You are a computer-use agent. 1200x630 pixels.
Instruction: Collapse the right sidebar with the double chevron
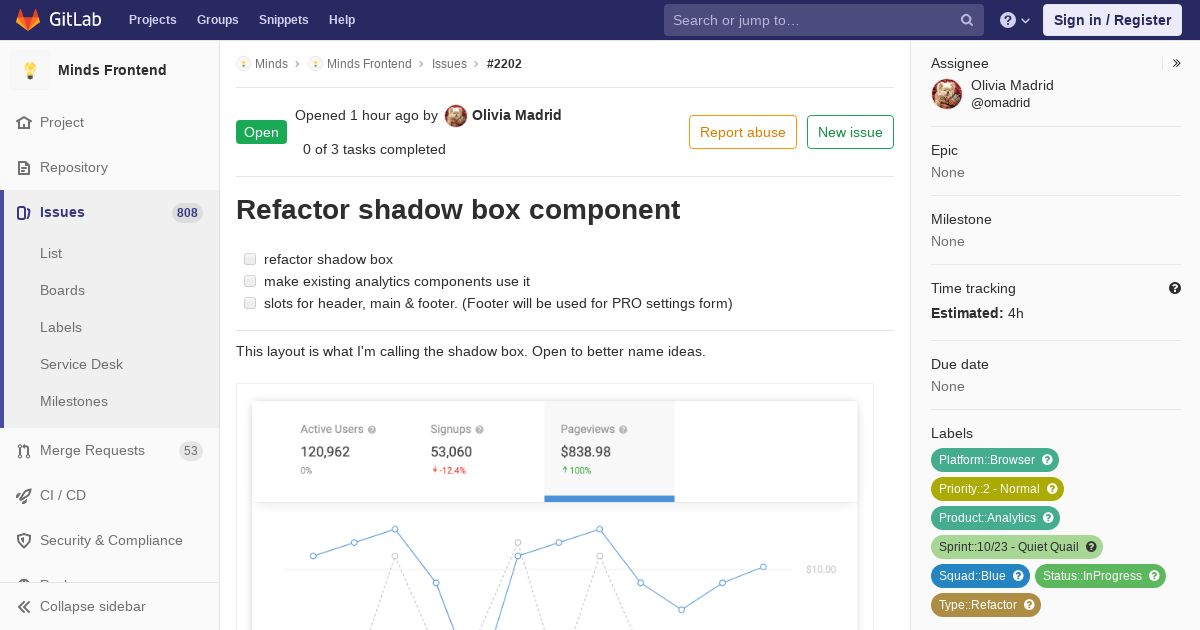tap(1177, 63)
